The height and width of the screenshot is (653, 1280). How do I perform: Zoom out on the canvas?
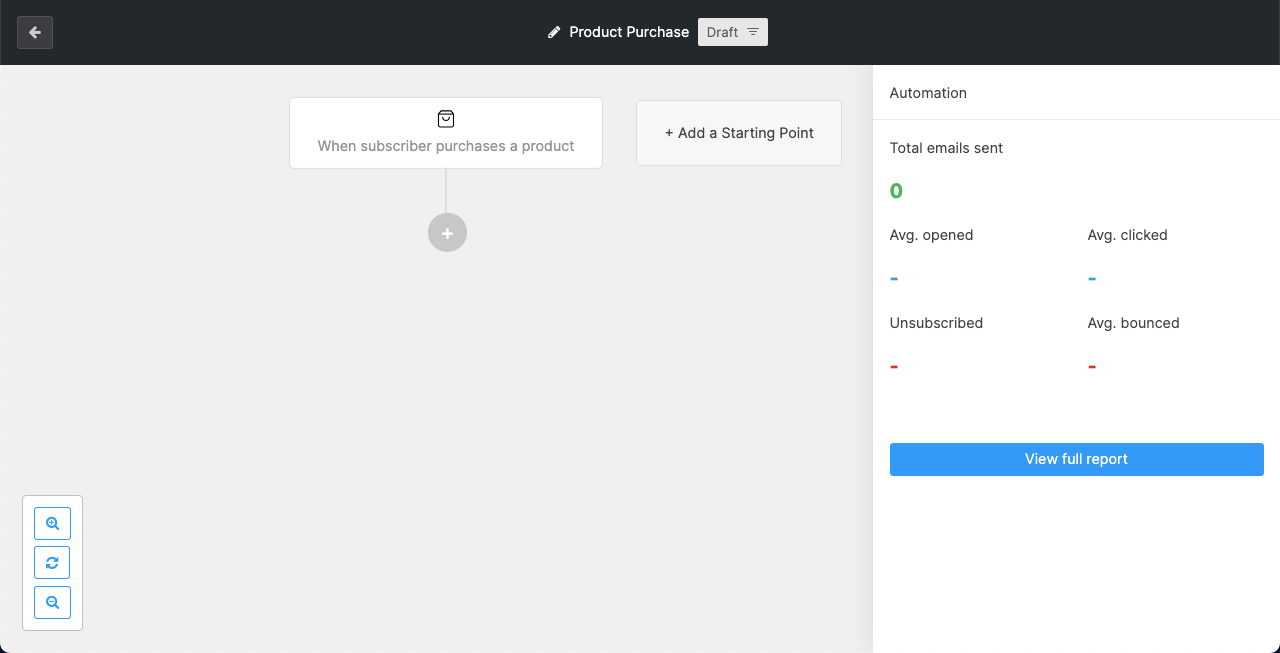(52, 602)
